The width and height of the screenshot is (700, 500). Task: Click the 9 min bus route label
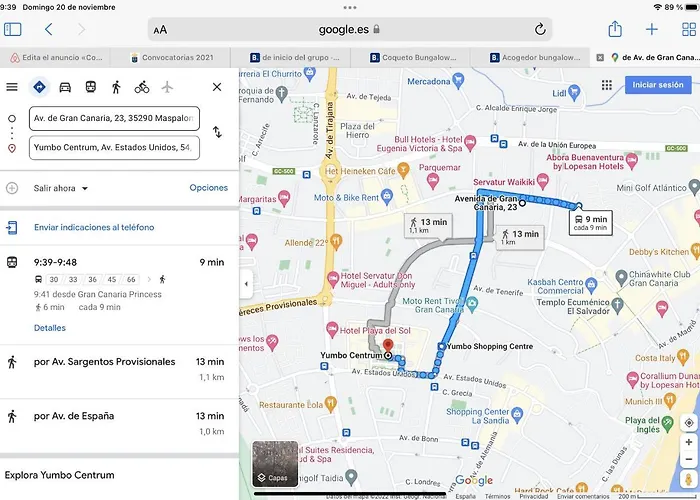pyautogui.click(x=590, y=223)
